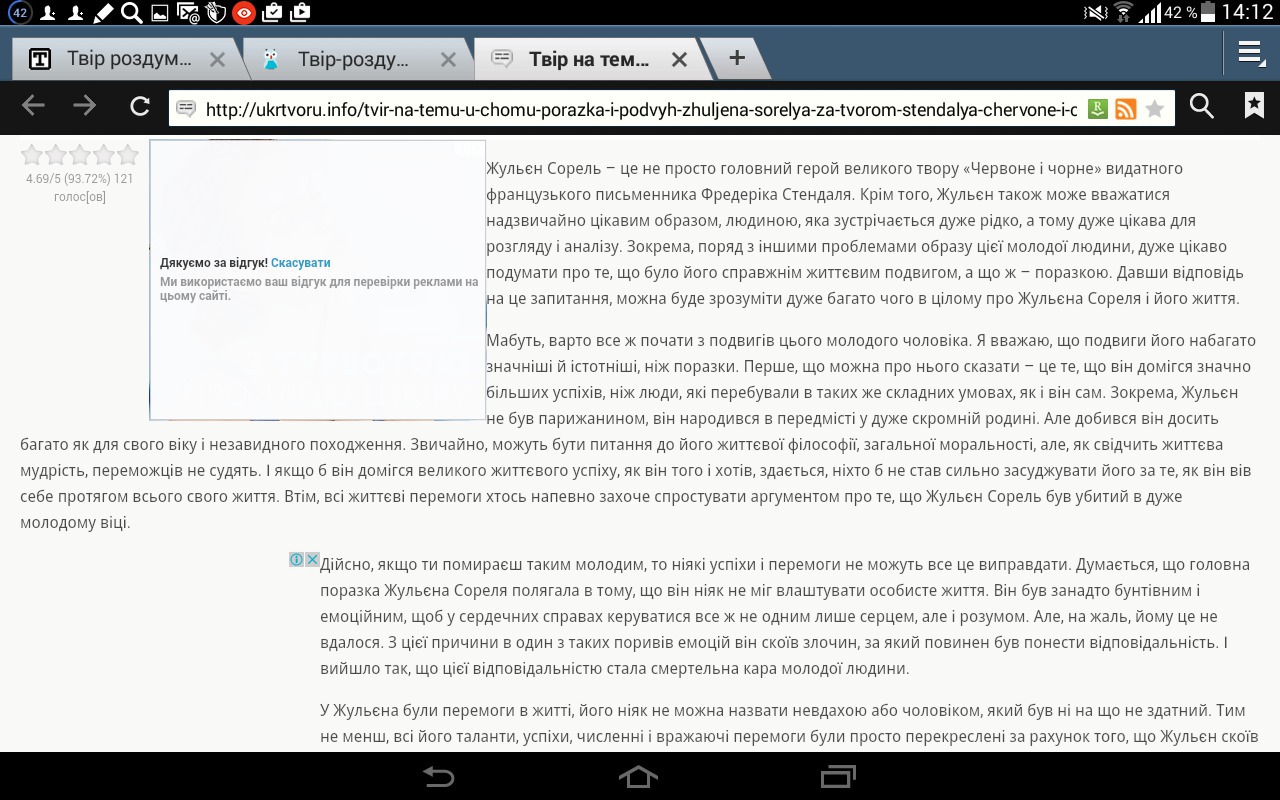Open search with the magnifier icon
The image size is (1280, 800).
[1202, 106]
